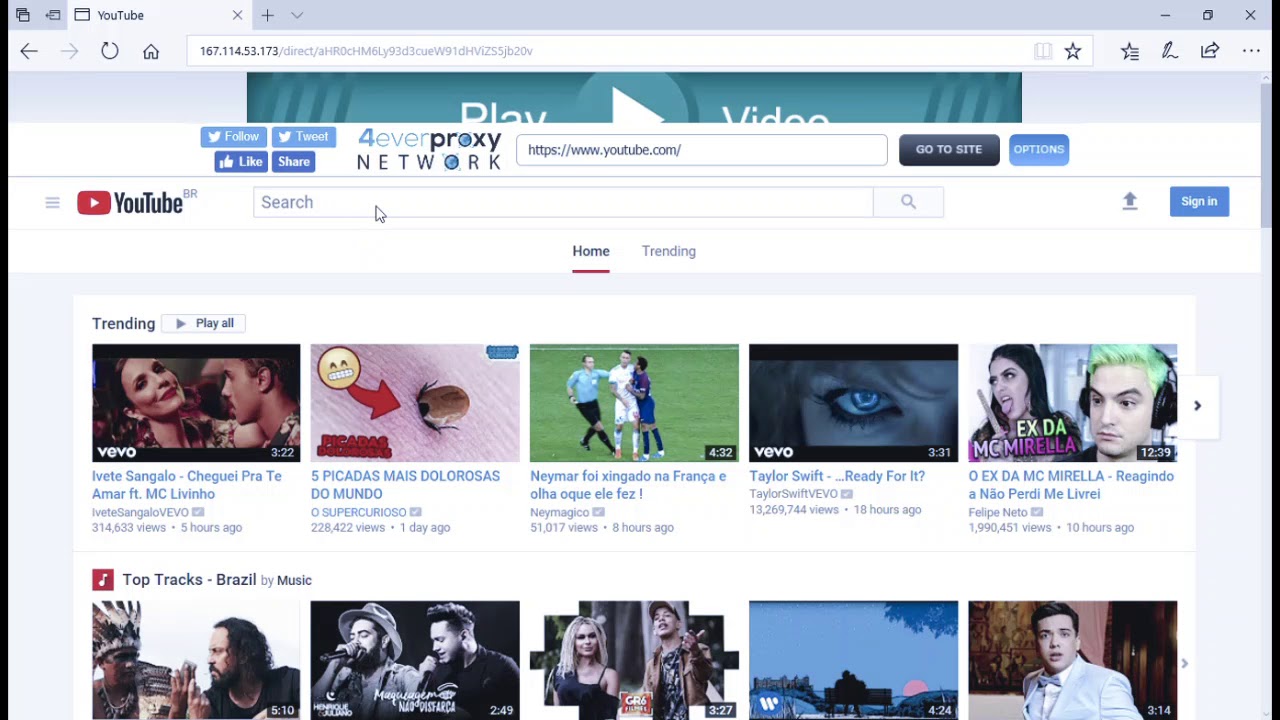
Task: Open EX DA MC MIRELLA thumbnail
Action: tap(1072, 403)
